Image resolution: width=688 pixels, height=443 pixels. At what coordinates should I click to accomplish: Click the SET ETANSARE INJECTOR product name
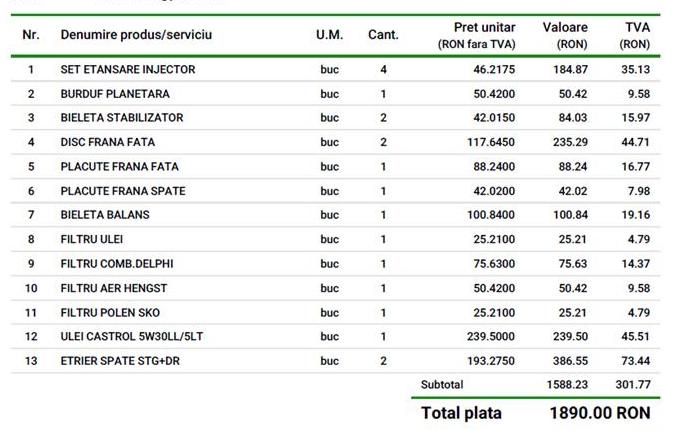(x=127, y=70)
